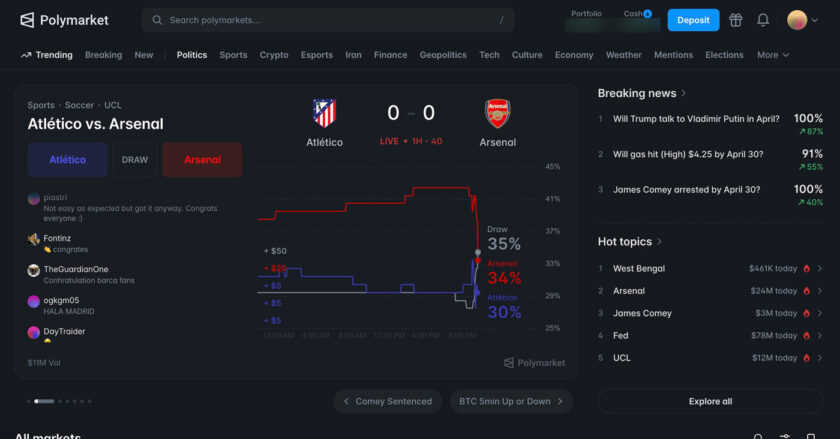
Task: Select the Atlético outcome button
Action: click(x=67, y=160)
